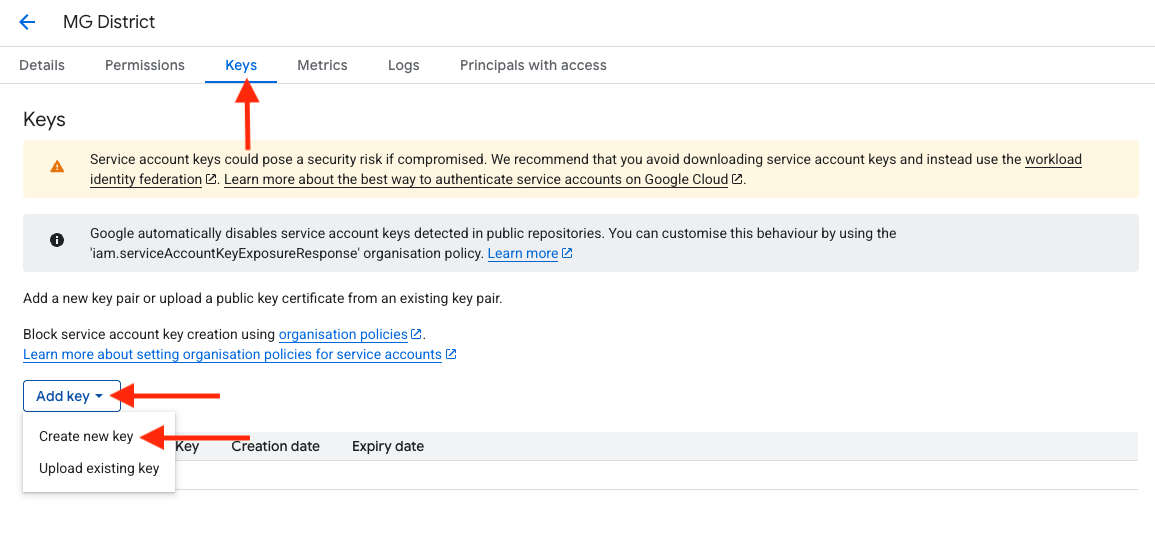
Task: Click the Expiry date column header
Action: [x=388, y=446]
